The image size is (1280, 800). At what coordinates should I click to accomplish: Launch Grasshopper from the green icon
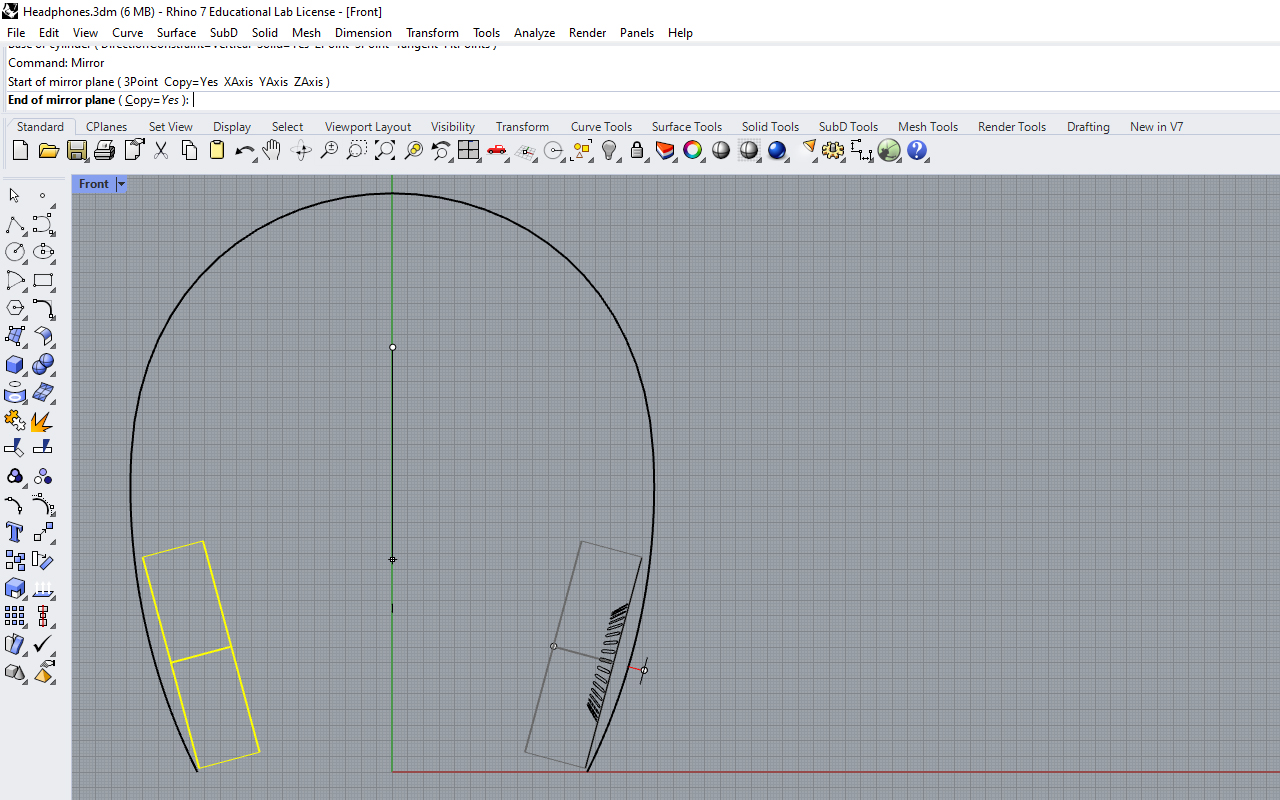[x=889, y=151]
